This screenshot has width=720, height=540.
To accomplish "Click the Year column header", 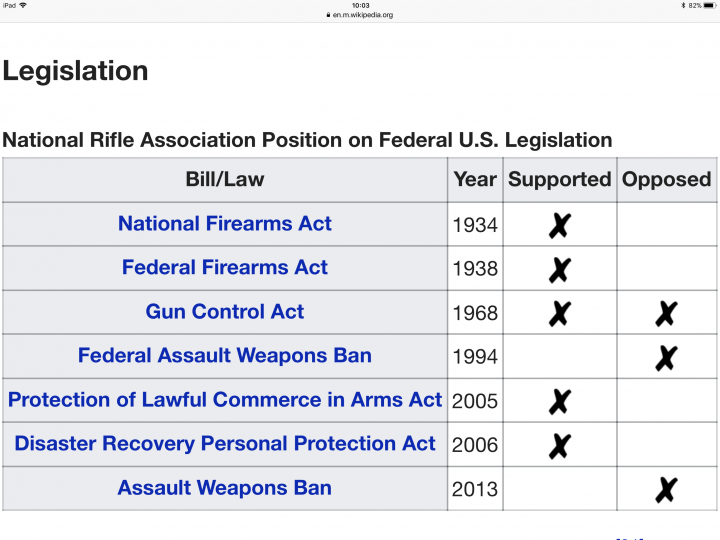I will 475,180.
